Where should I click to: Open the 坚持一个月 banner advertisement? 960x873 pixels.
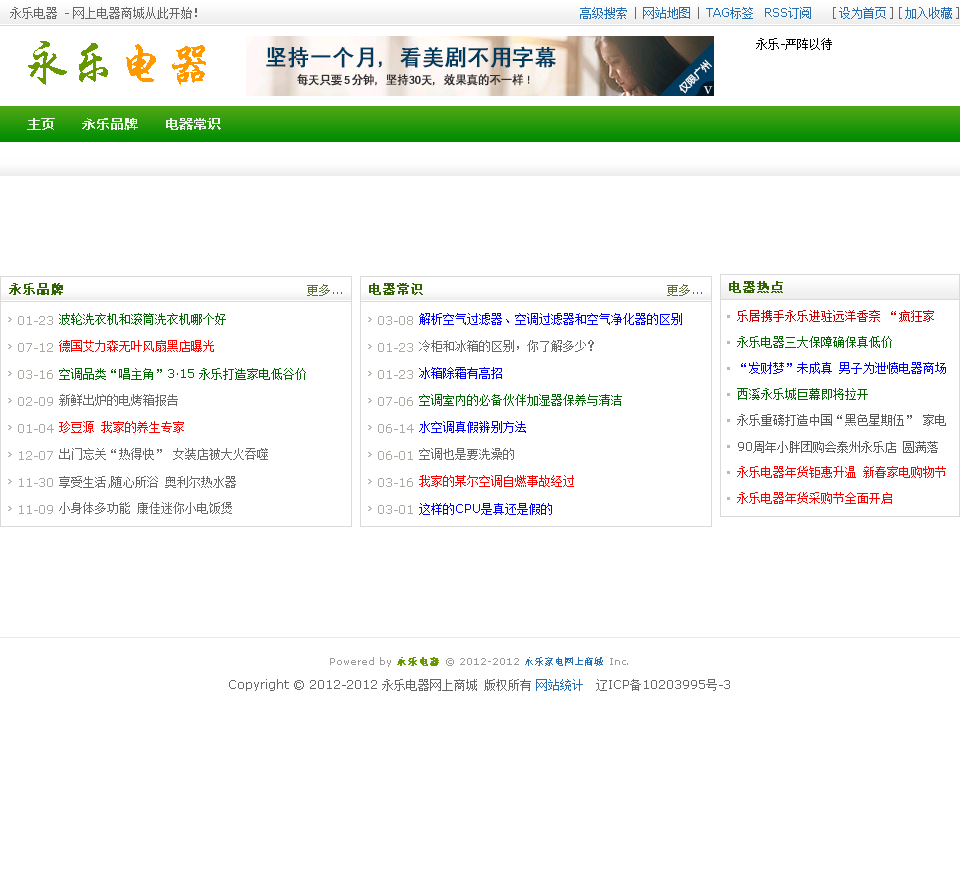pos(479,66)
